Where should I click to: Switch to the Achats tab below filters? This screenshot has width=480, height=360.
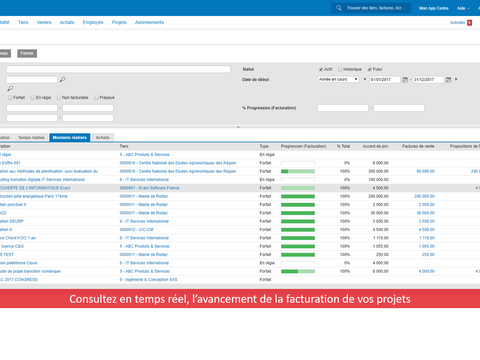click(103, 137)
